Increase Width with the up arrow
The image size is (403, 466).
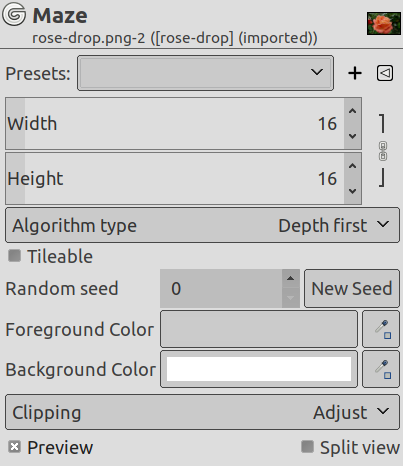(x=353, y=111)
